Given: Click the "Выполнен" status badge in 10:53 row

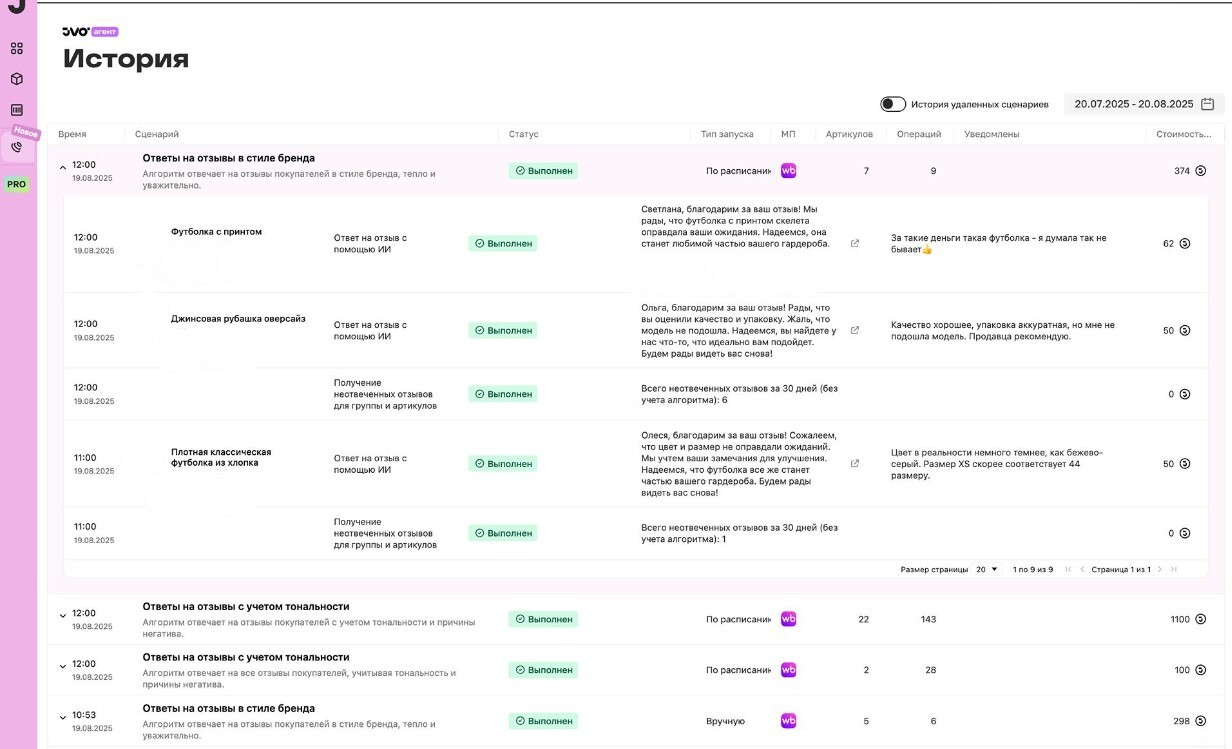Looking at the screenshot, I should (543, 721).
